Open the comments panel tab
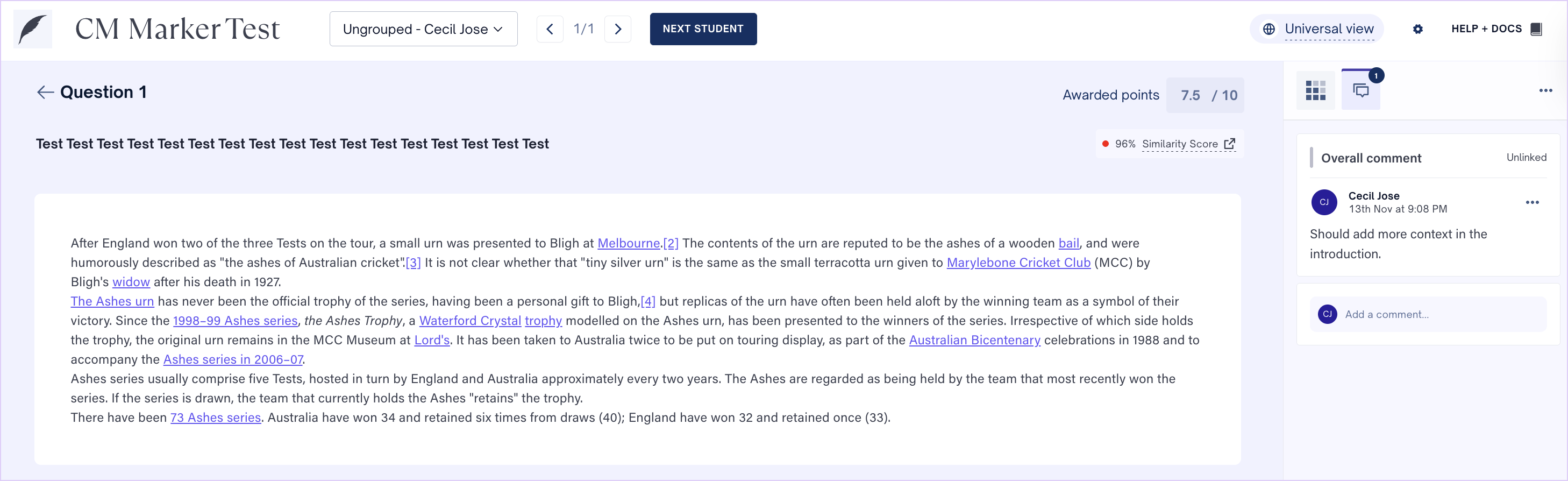 [1360, 91]
